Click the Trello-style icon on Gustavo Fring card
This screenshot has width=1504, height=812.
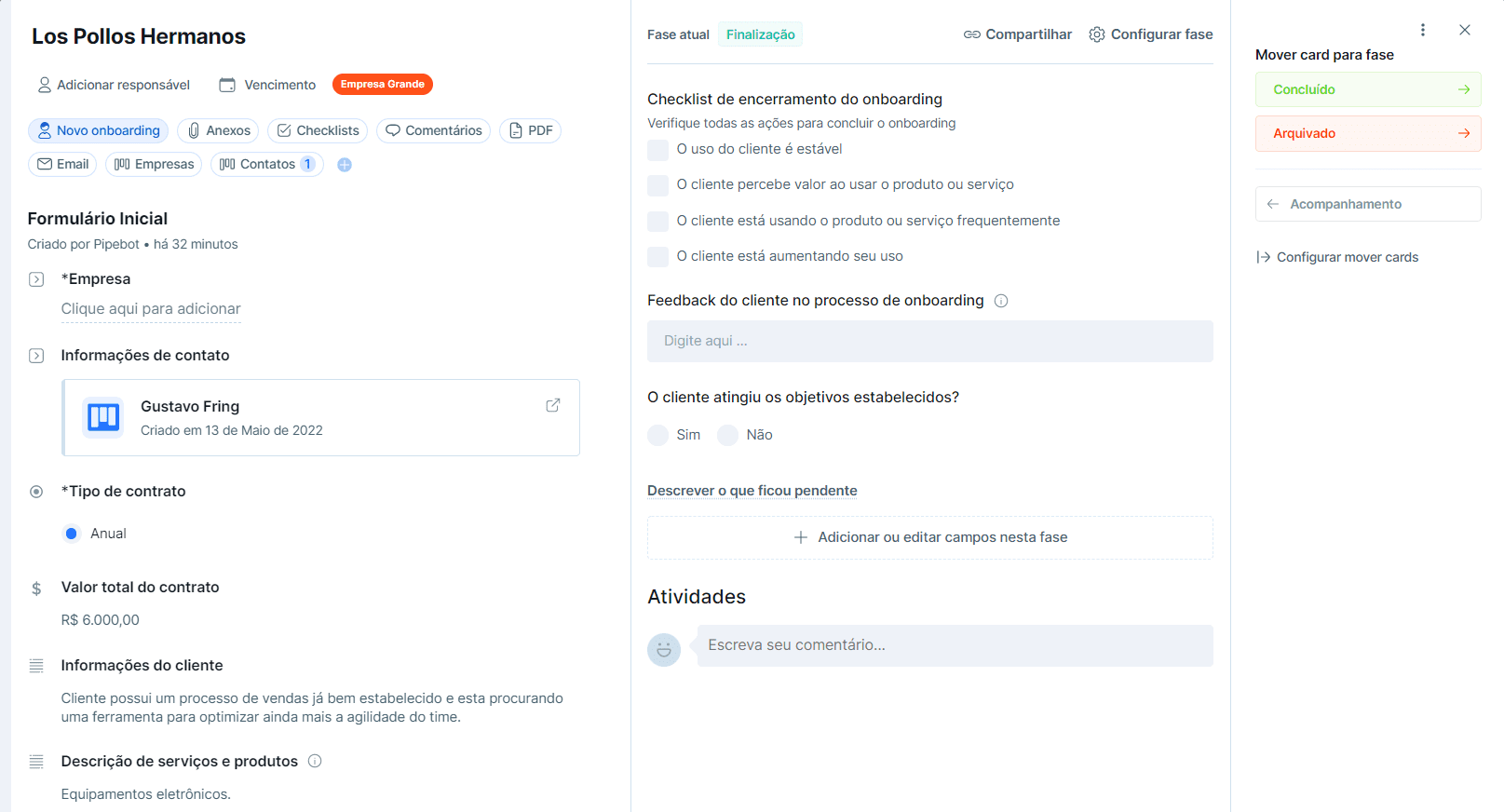103,417
